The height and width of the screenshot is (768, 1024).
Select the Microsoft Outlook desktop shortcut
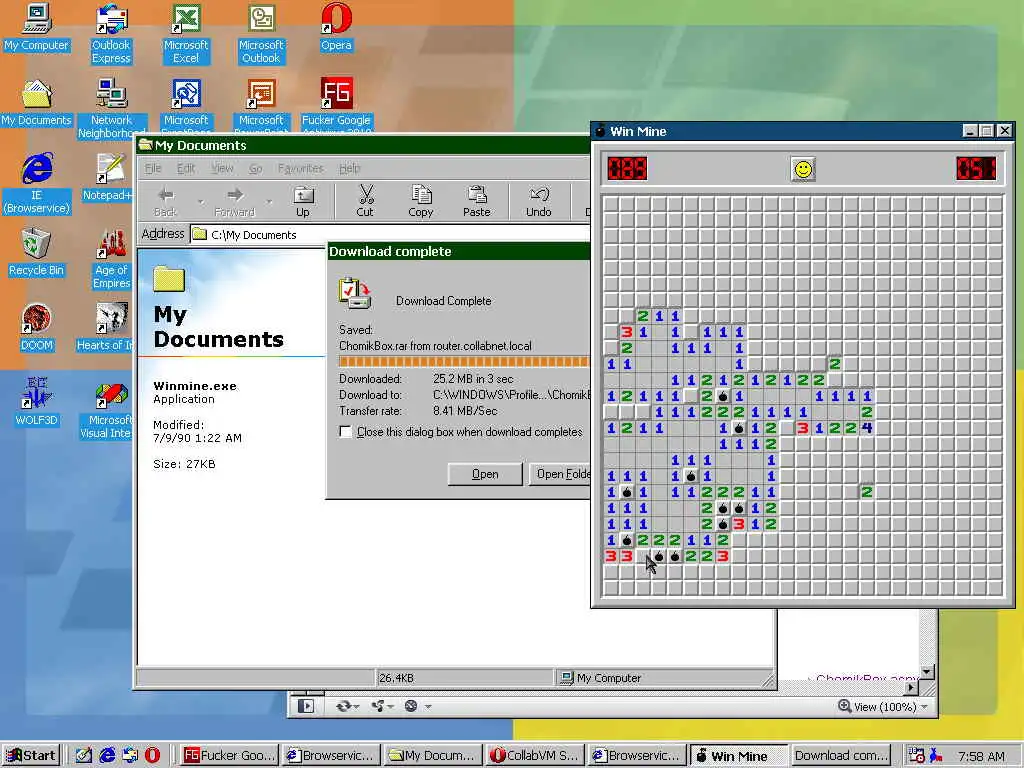click(261, 34)
